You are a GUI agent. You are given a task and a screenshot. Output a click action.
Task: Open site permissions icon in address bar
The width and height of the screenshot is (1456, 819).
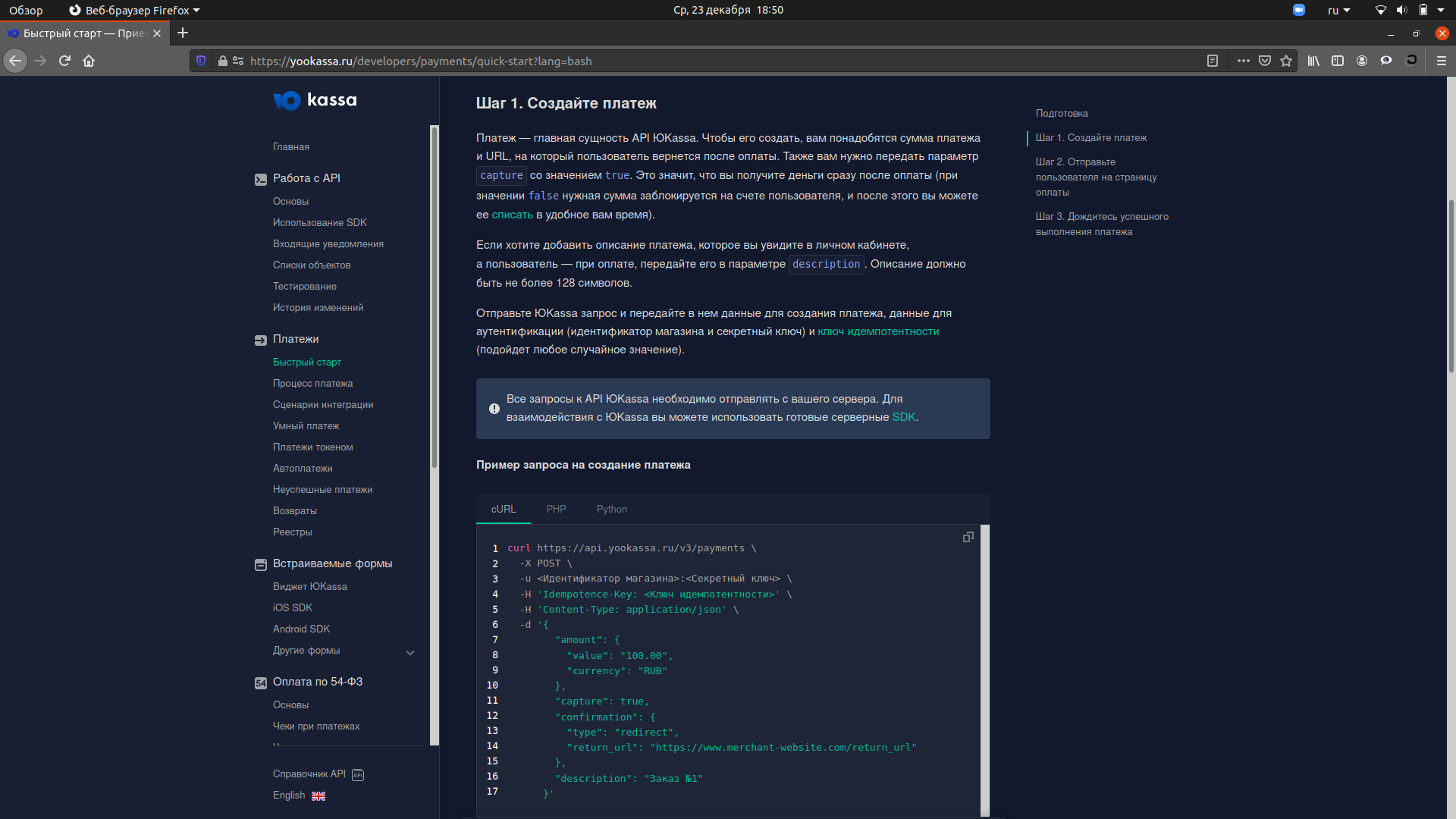238,61
